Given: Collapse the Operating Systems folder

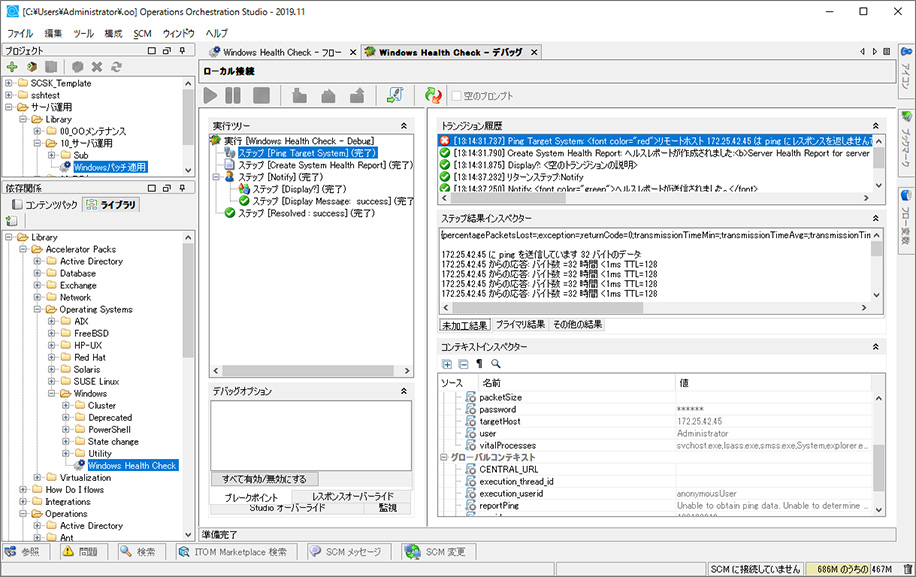Looking at the screenshot, I should point(37,310).
